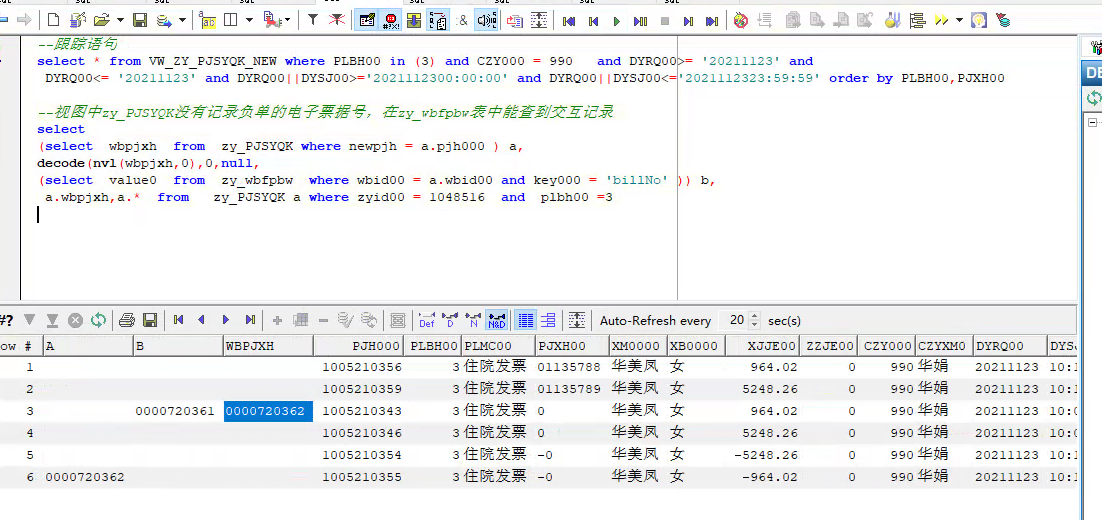The height and width of the screenshot is (520, 1102).
Task: Save the editor file with floppy icon
Action: (x=140, y=20)
